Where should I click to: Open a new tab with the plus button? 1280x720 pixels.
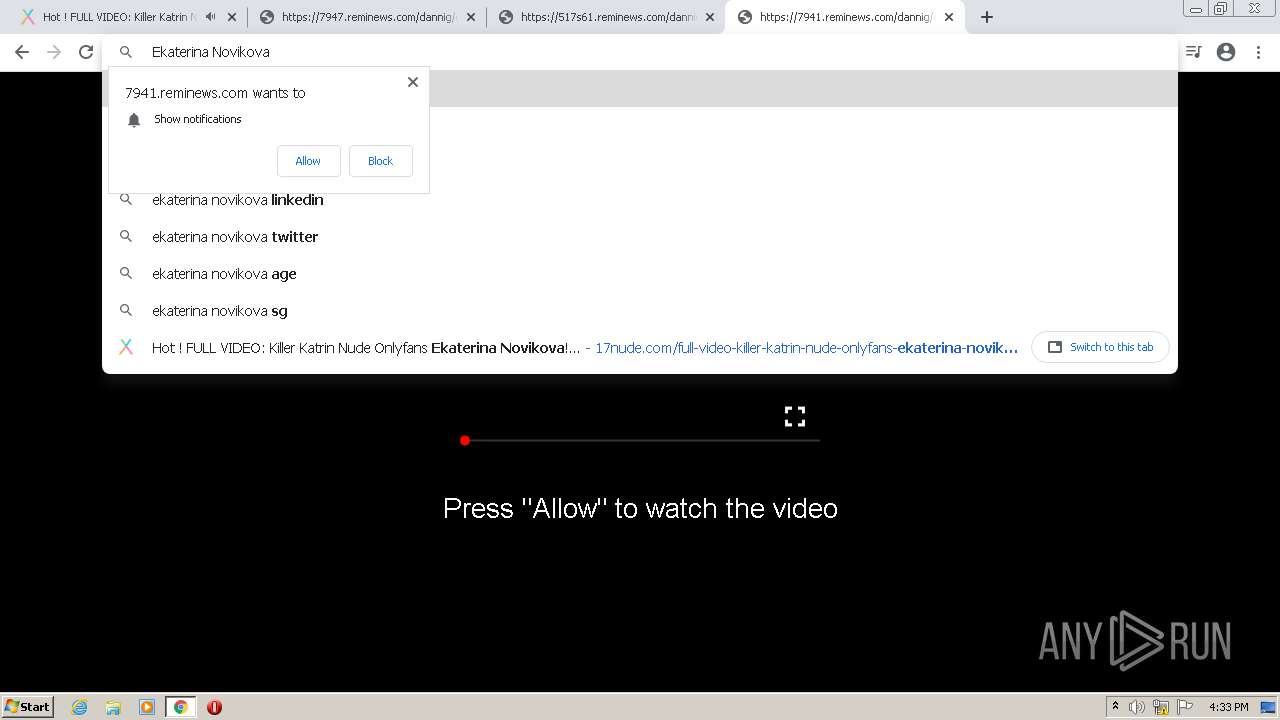point(987,17)
